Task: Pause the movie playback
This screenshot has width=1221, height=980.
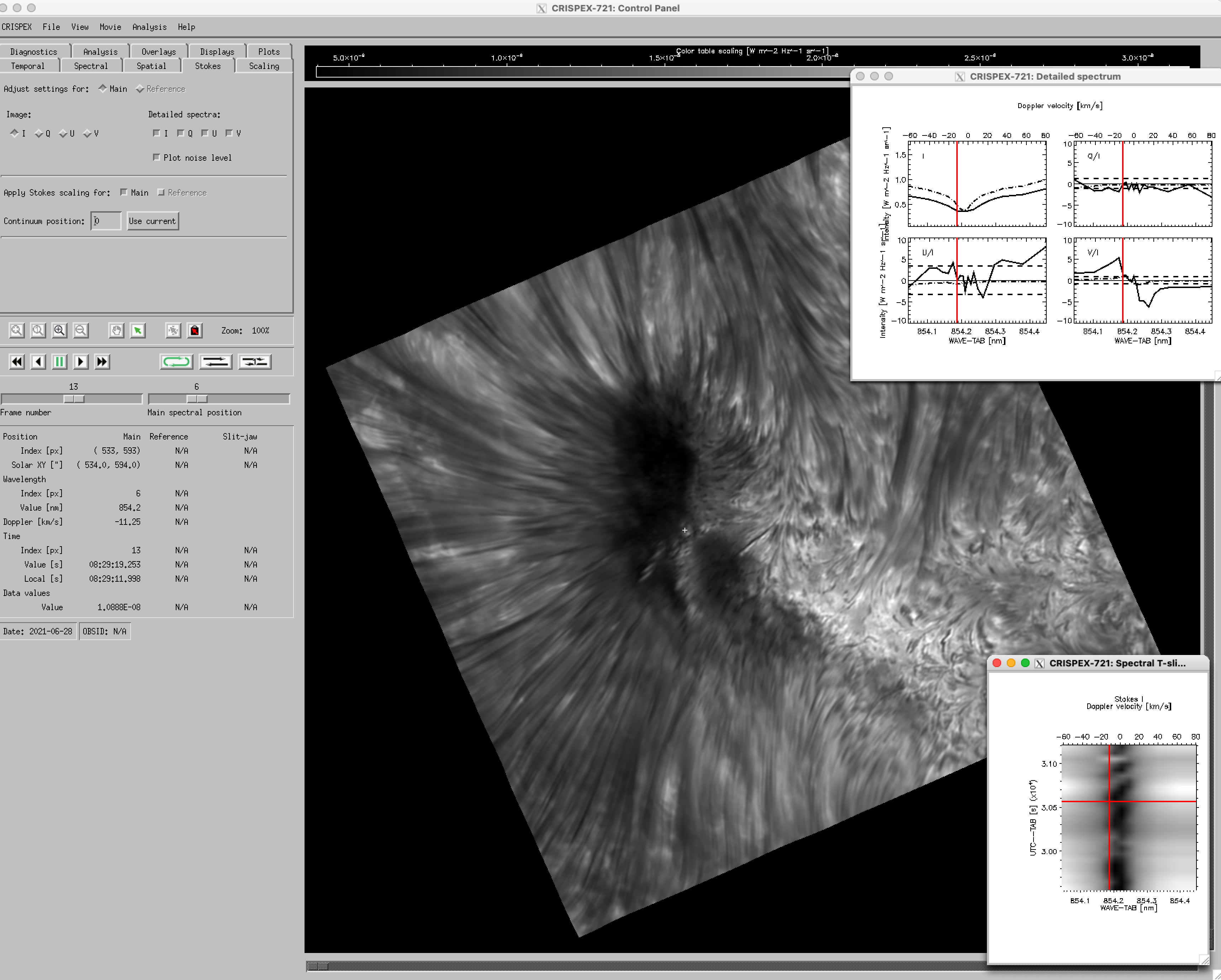Action: tap(59, 362)
